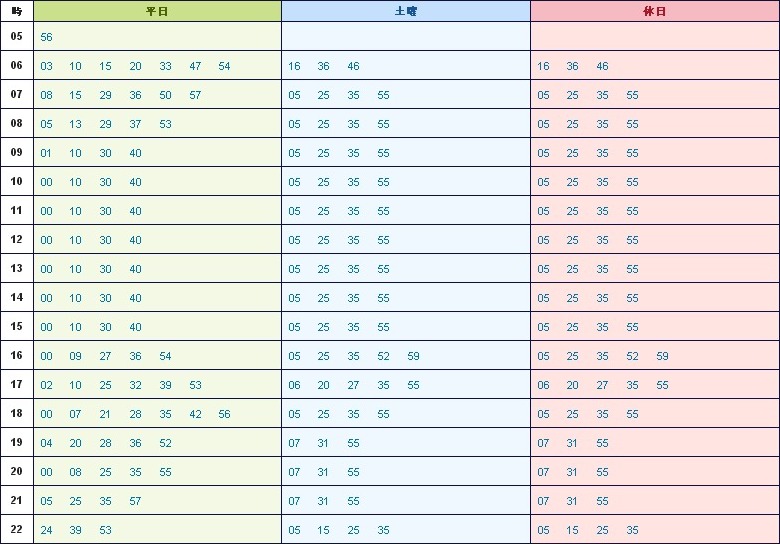Click weekday 07 hour departure at 57

195,95
